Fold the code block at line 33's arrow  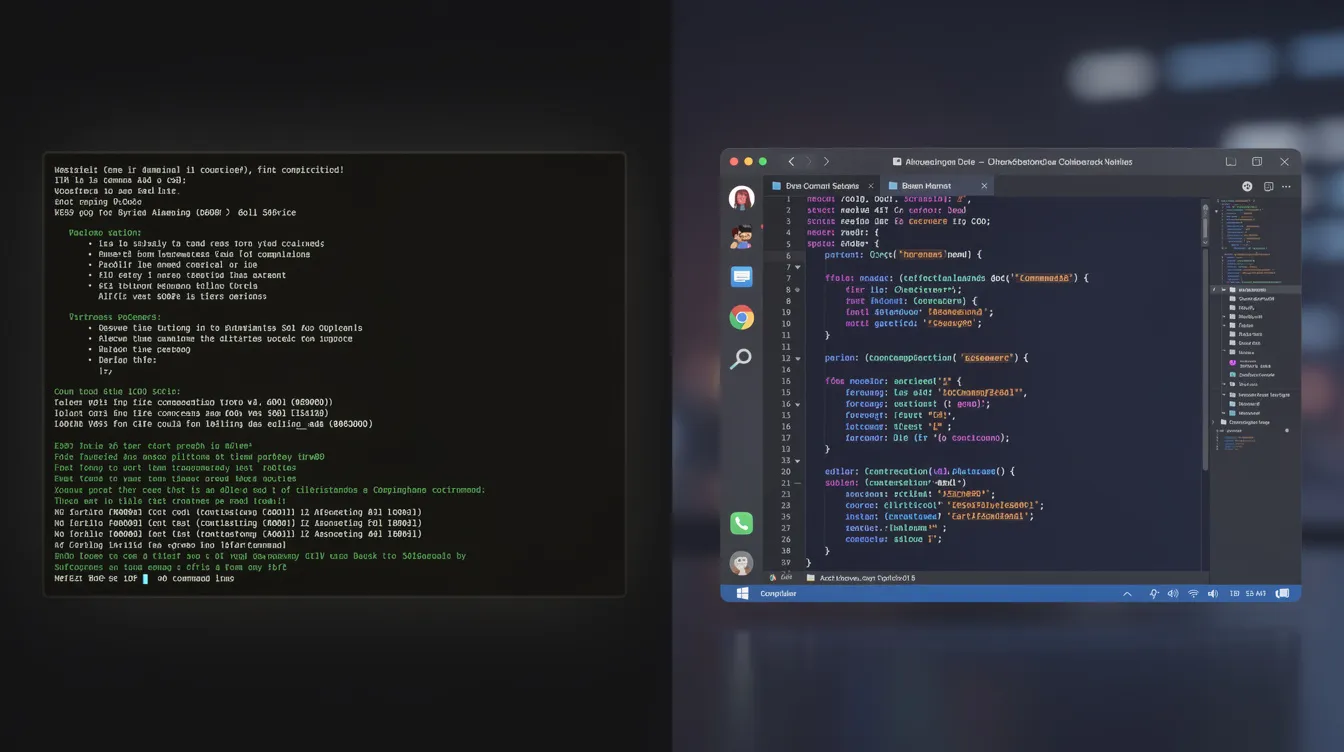pos(798,460)
